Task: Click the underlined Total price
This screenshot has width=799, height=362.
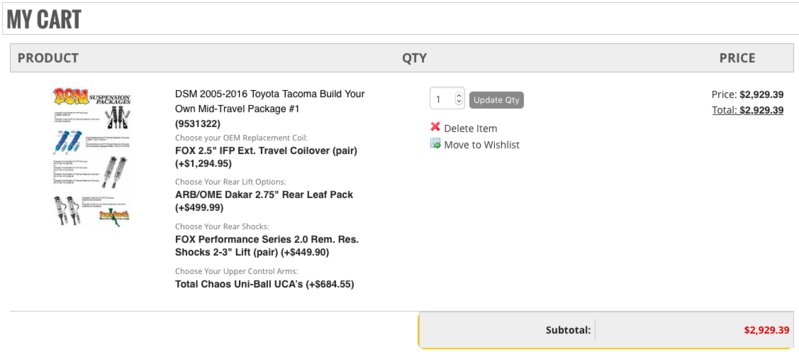Action: [748, 110]
